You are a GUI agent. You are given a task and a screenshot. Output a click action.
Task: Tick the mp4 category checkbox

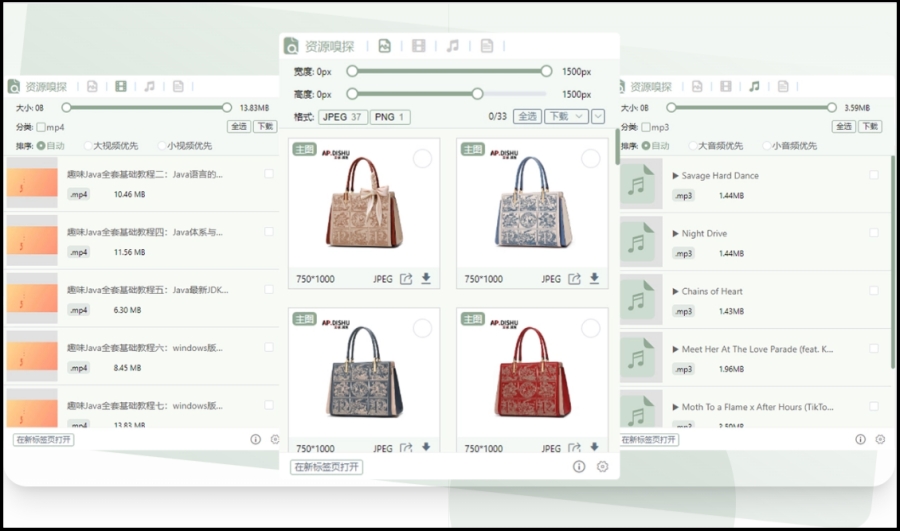click(x=42, y=127)
